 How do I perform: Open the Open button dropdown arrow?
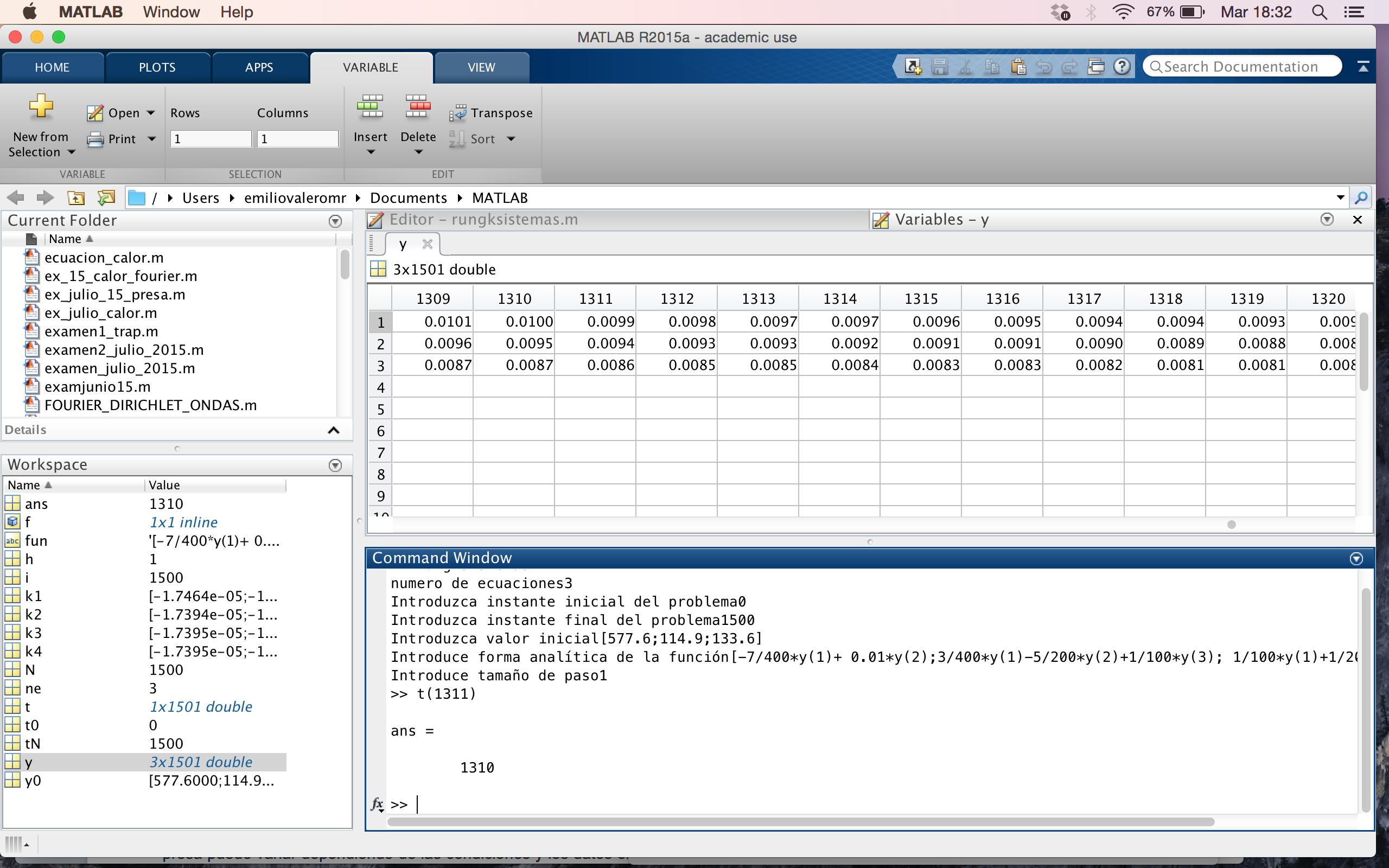coord(151,113)
